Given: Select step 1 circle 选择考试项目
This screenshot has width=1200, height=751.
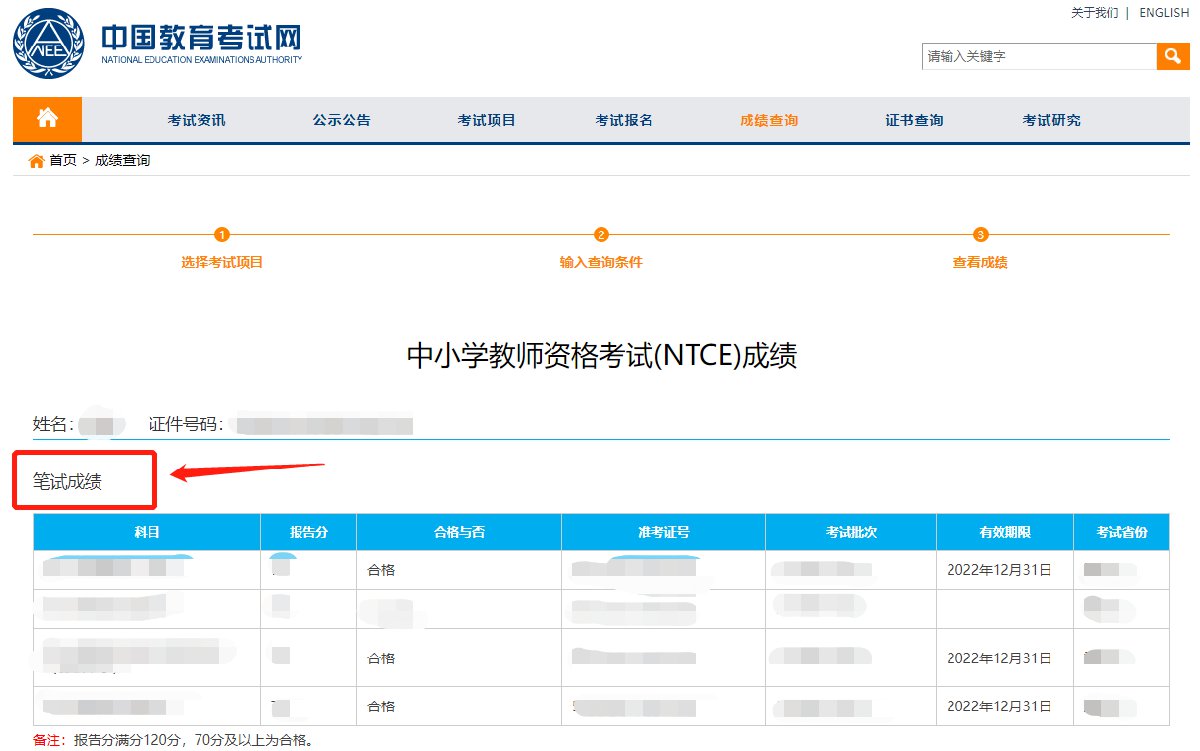Looking at the screenshot, I should [x=222, y=235].
